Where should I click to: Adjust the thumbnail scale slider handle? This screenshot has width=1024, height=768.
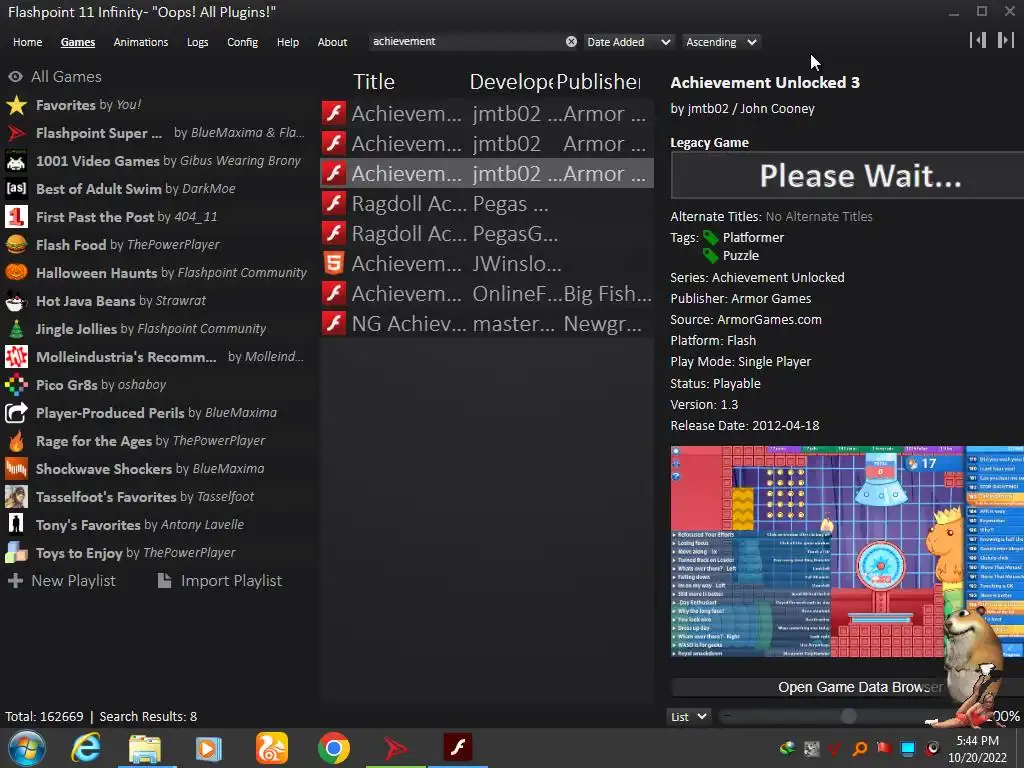848,716
